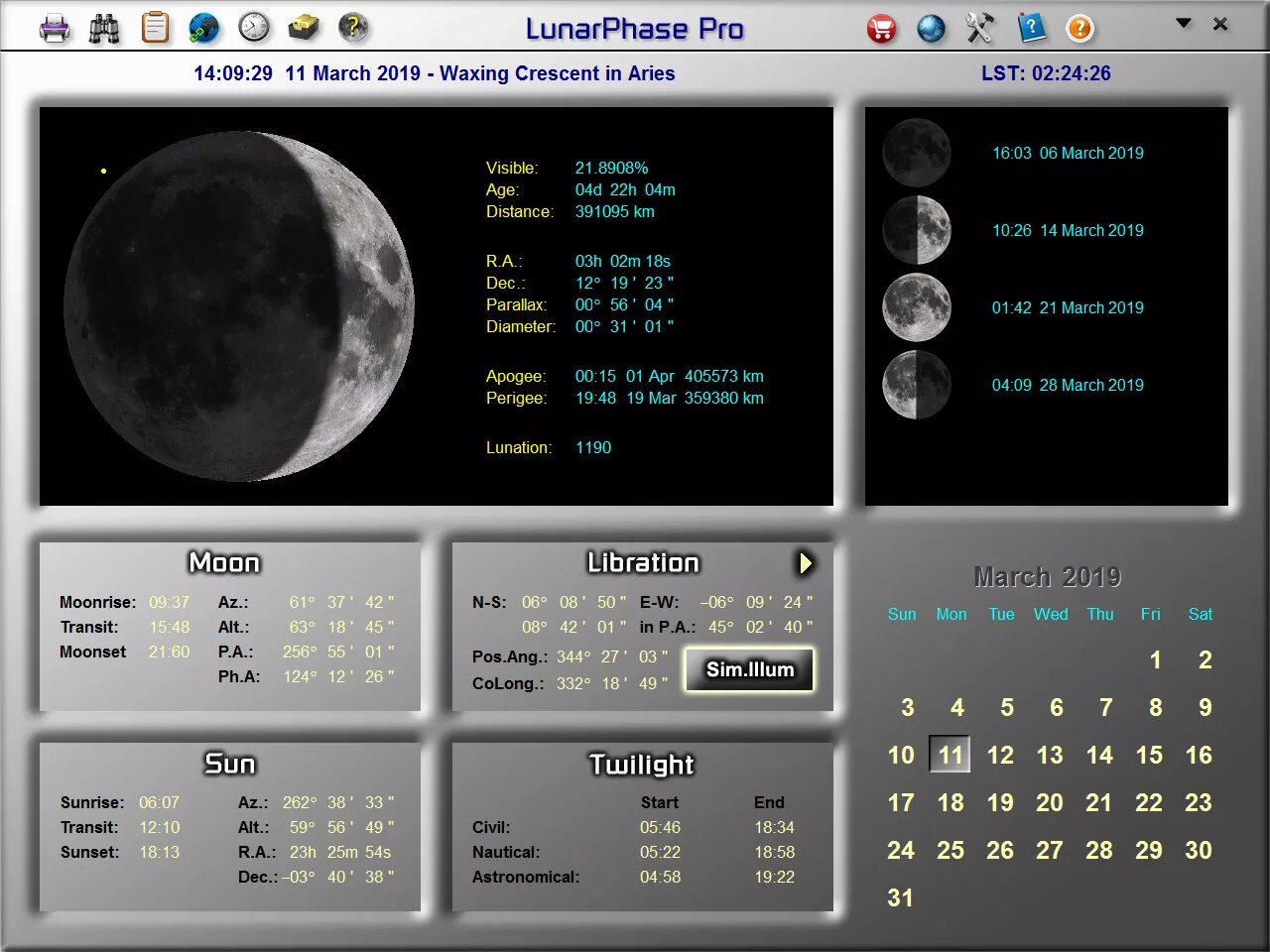
Task: Select day 10 in the calendar
Action: click(901, 755)
